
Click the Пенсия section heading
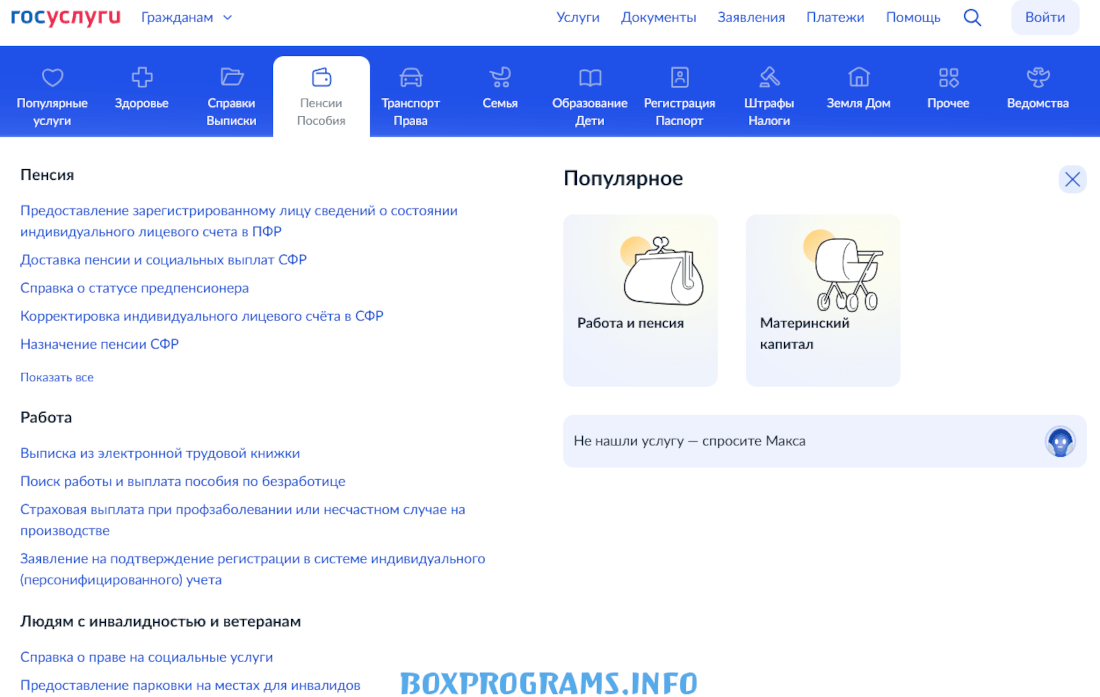47,175
